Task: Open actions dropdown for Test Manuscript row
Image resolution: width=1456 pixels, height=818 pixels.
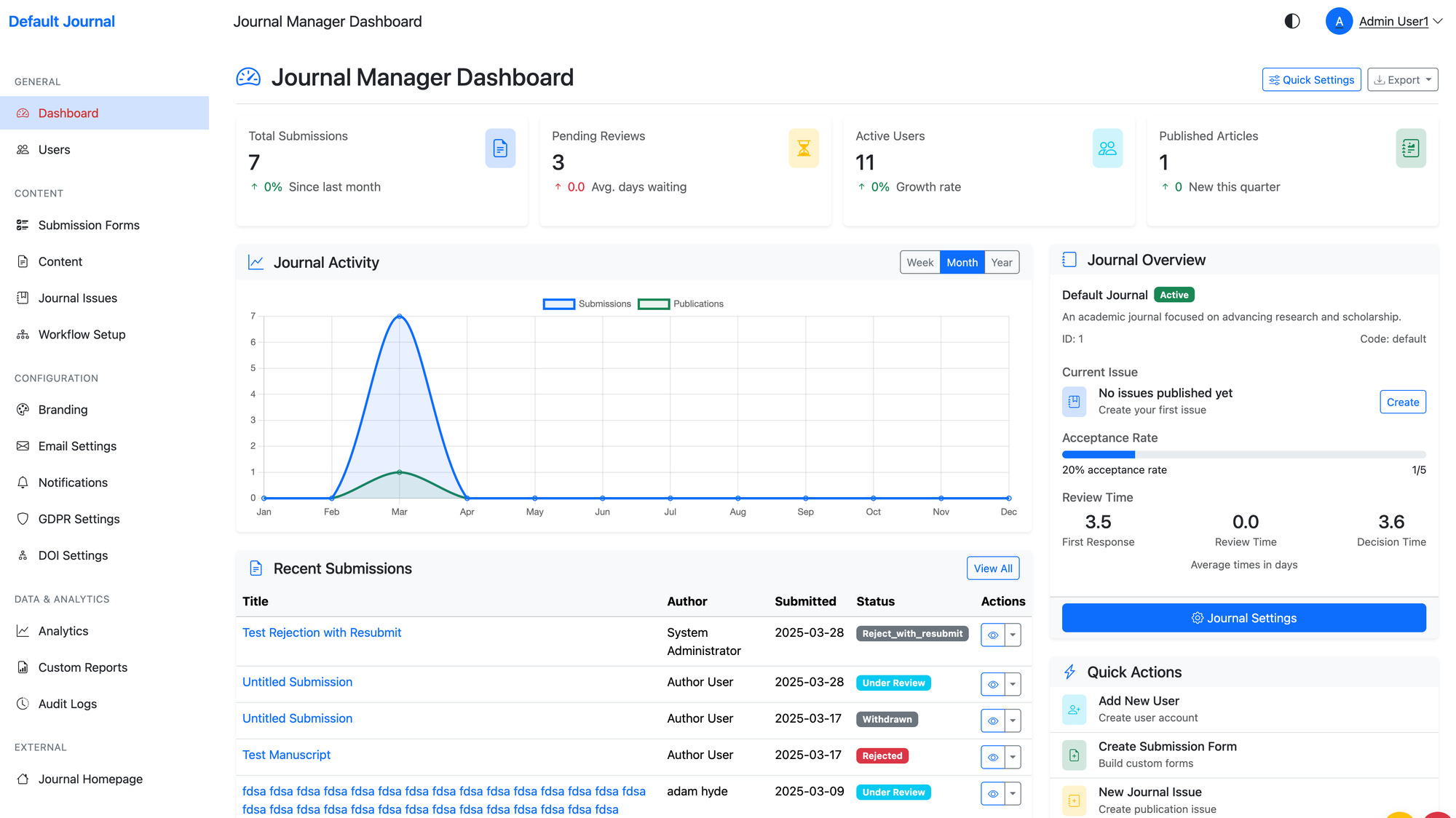Action: click(1013, 757)
